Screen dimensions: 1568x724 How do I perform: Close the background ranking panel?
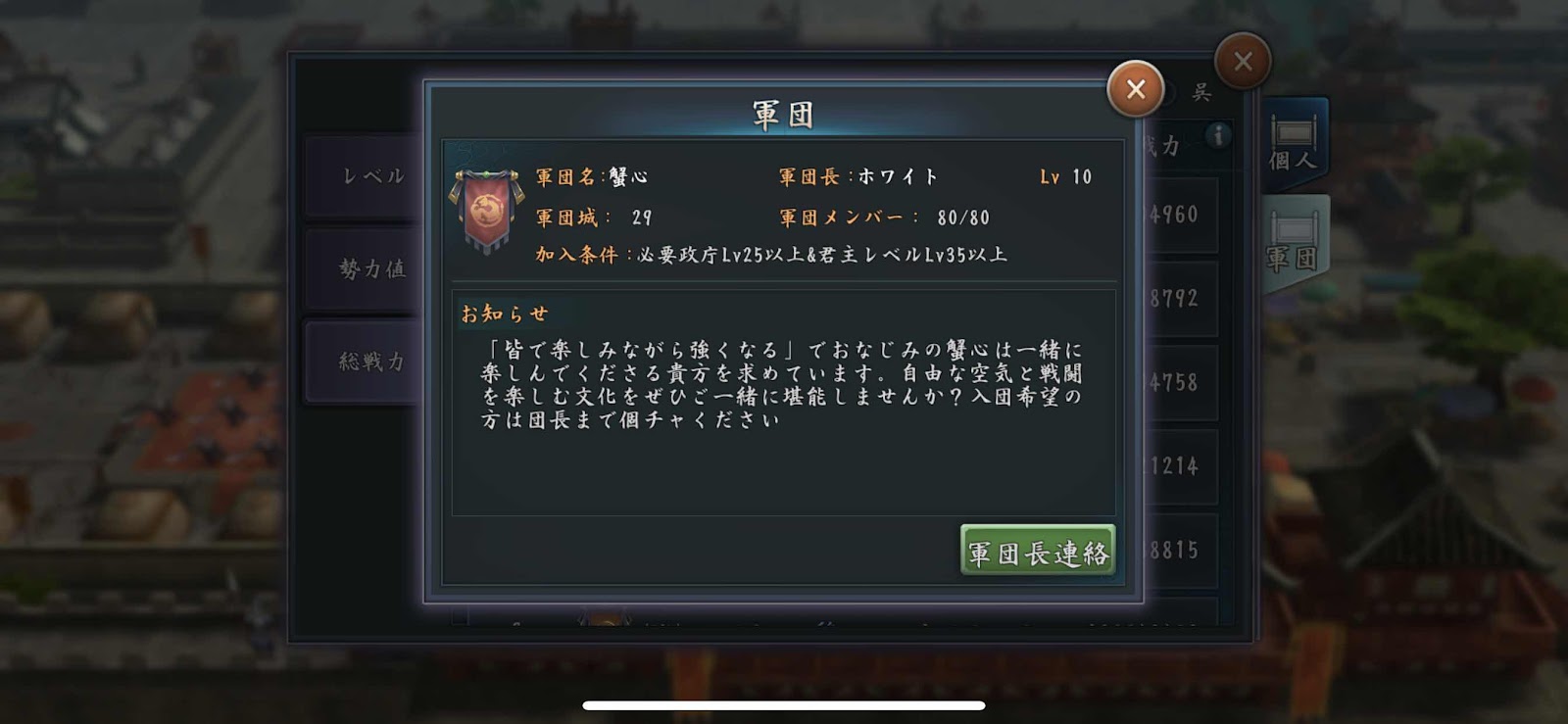tap(1243, 62)
